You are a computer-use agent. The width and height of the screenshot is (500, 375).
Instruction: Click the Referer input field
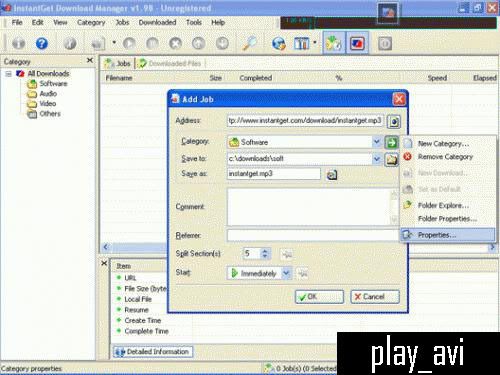(312, 235)
